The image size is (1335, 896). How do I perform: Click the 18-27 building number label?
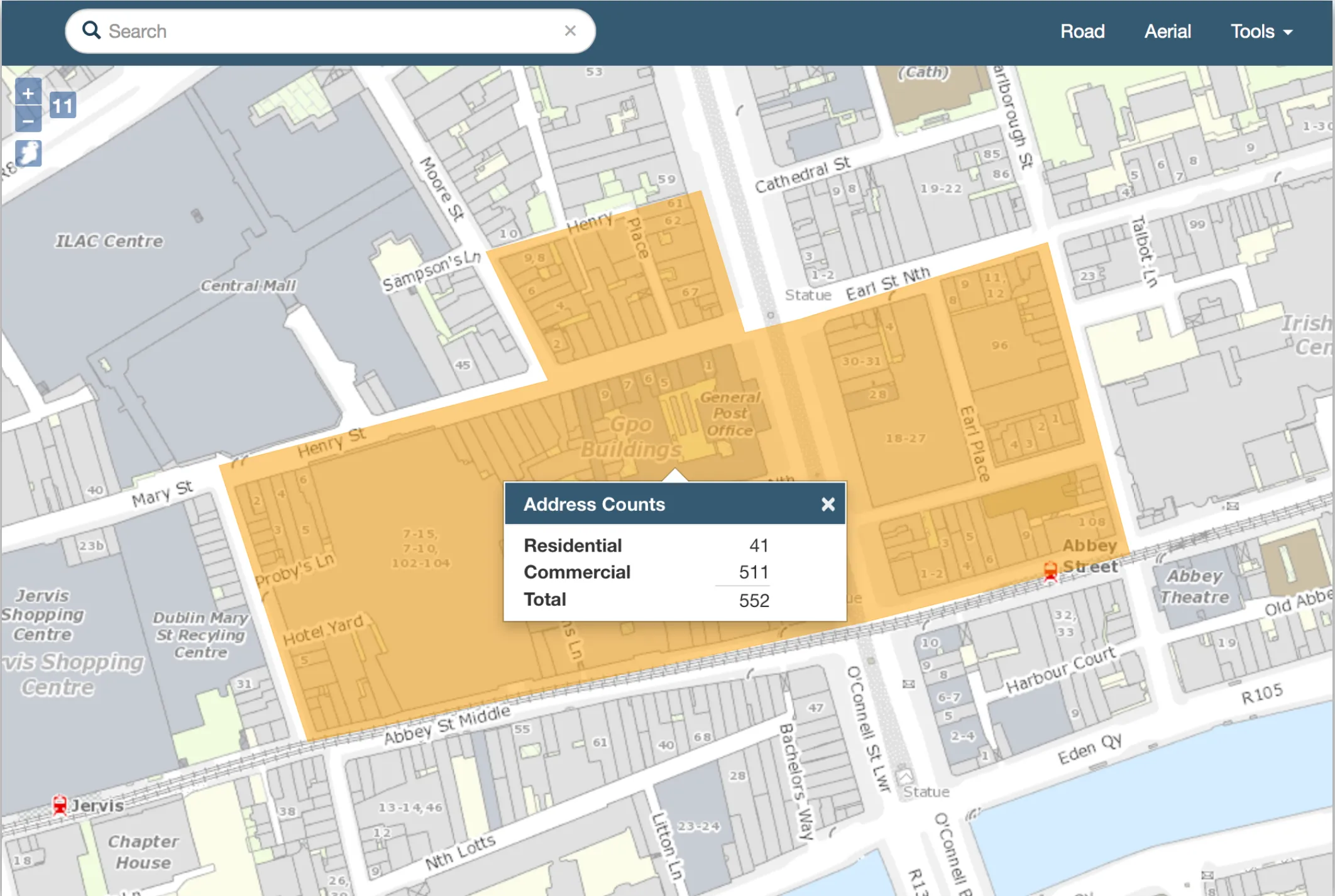click(905, 438)
